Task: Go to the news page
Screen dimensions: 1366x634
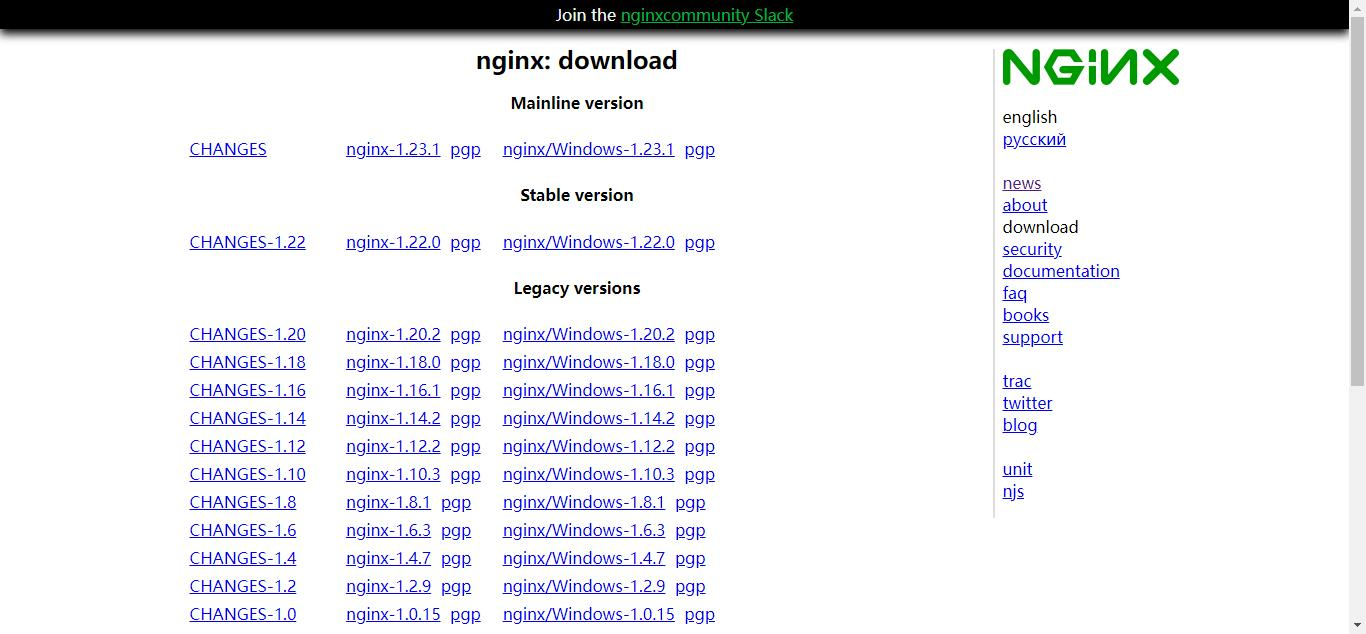Action: (1022, 183)
